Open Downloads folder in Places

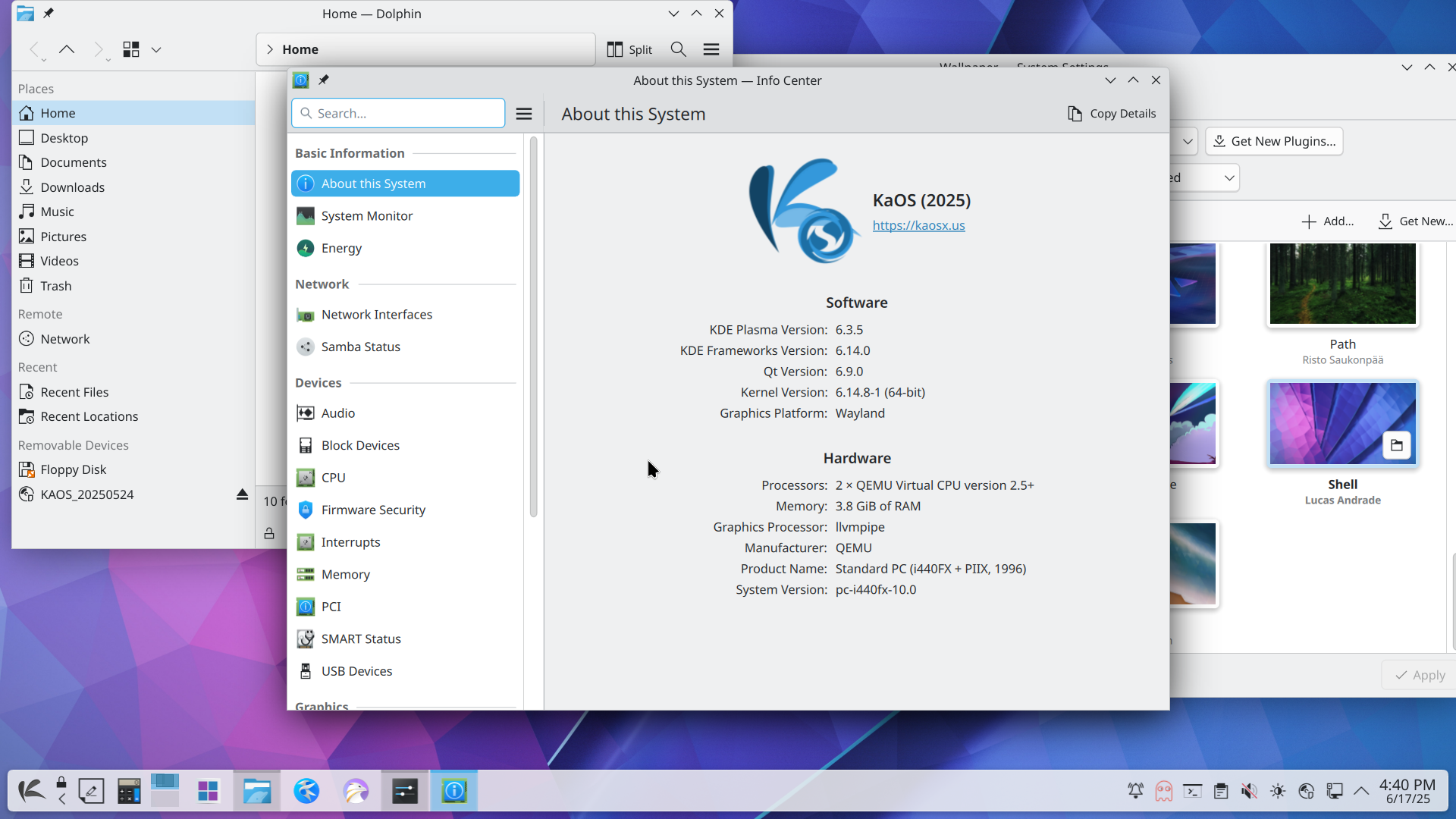tap(133, 187)
